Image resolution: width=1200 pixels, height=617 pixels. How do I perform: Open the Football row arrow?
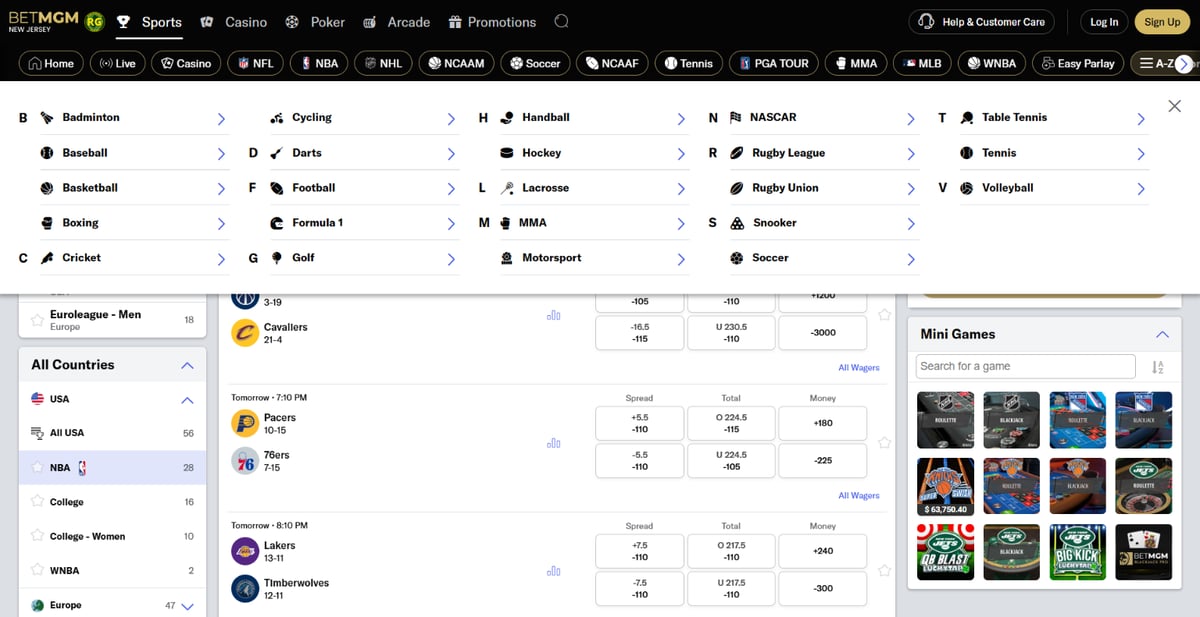click(x=451, y=189)
